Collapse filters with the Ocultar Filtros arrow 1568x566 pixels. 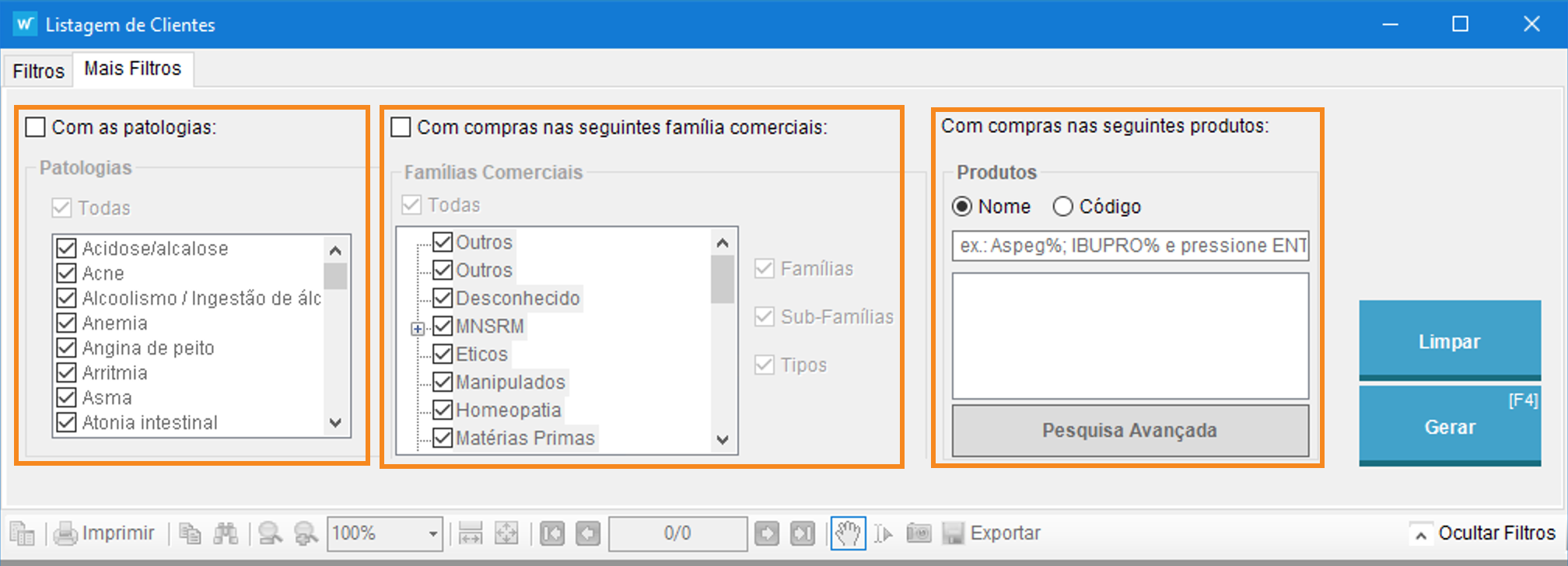click(1420, 535)
